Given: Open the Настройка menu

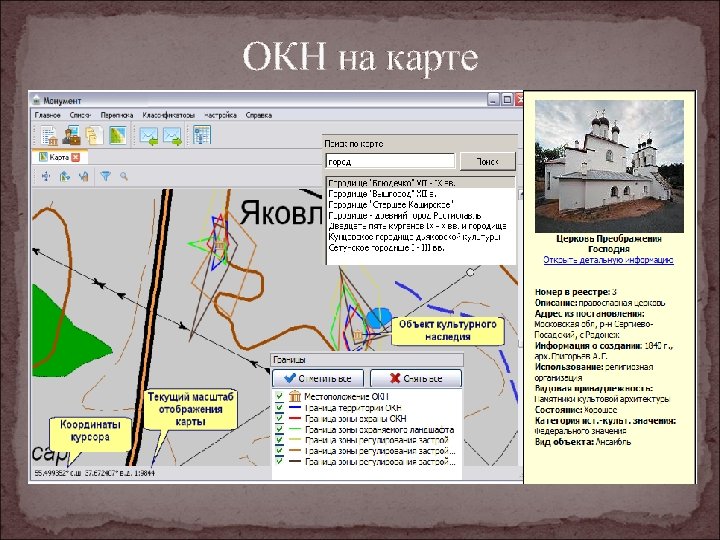Looking at the screenshot, I should click(220, 115).
